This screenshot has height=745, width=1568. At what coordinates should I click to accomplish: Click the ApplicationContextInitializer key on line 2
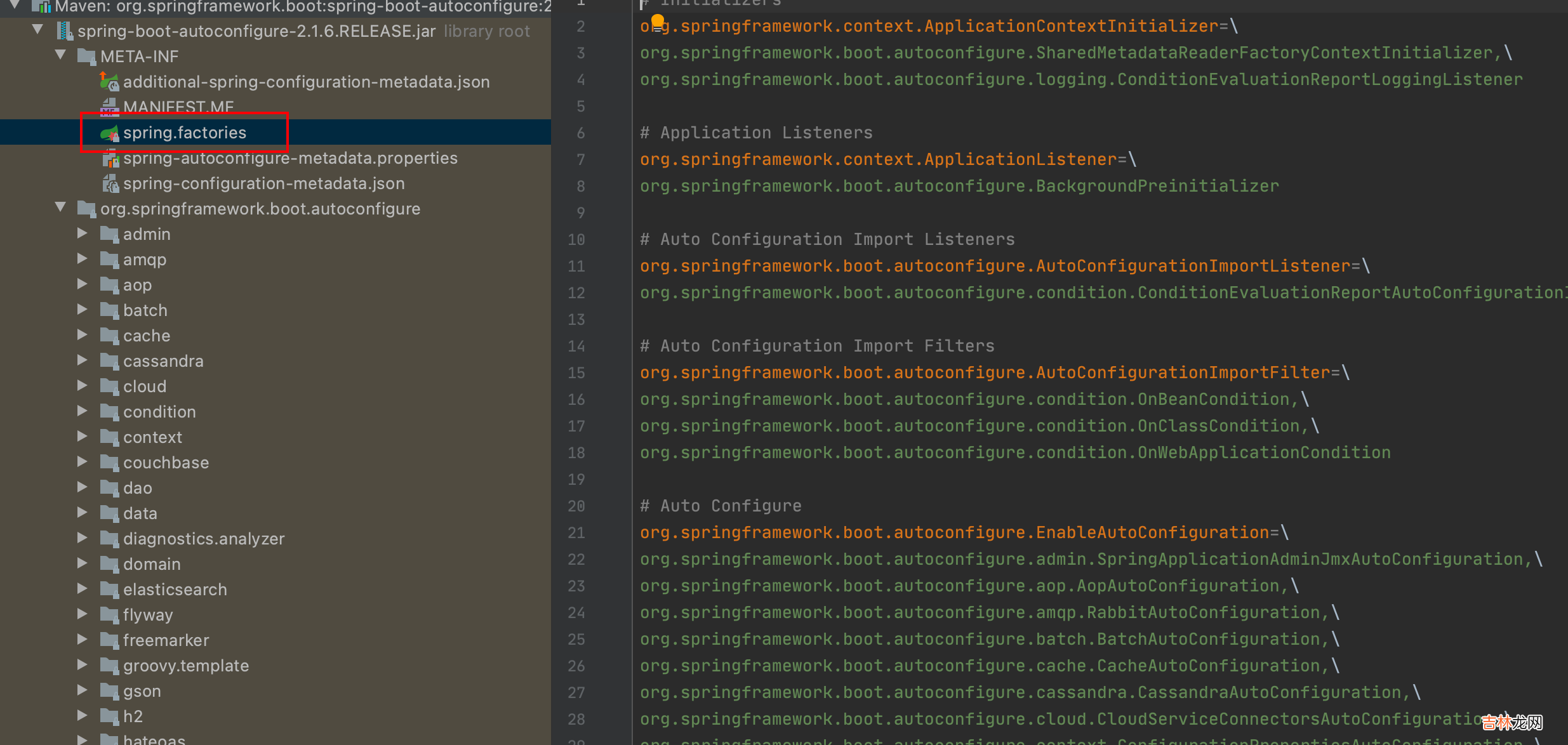929,26
